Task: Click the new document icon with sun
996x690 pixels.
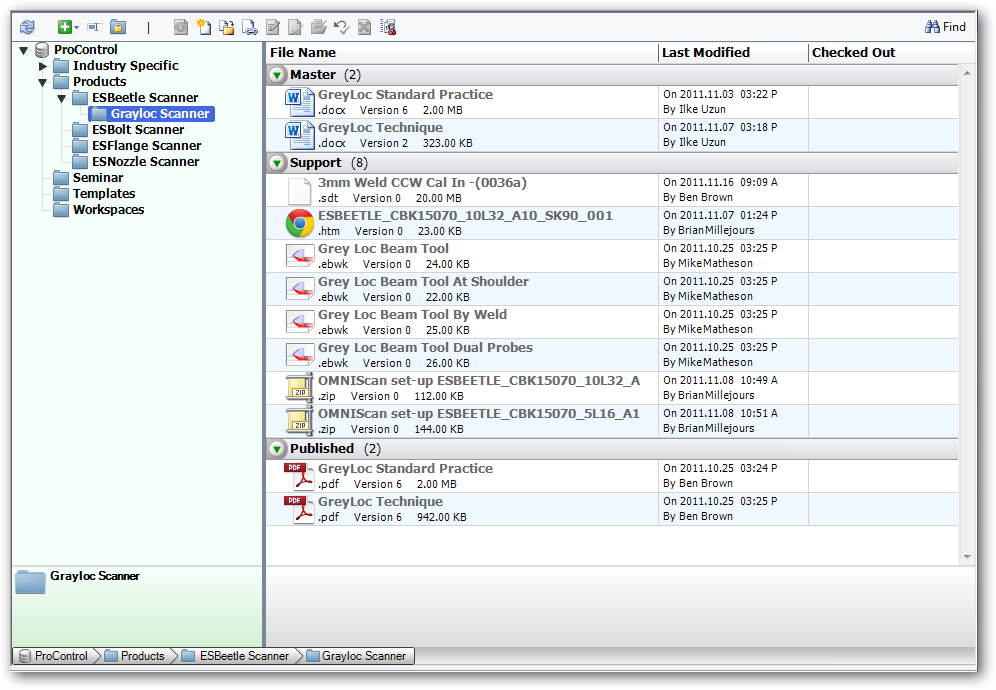Action: click(204, 27)
